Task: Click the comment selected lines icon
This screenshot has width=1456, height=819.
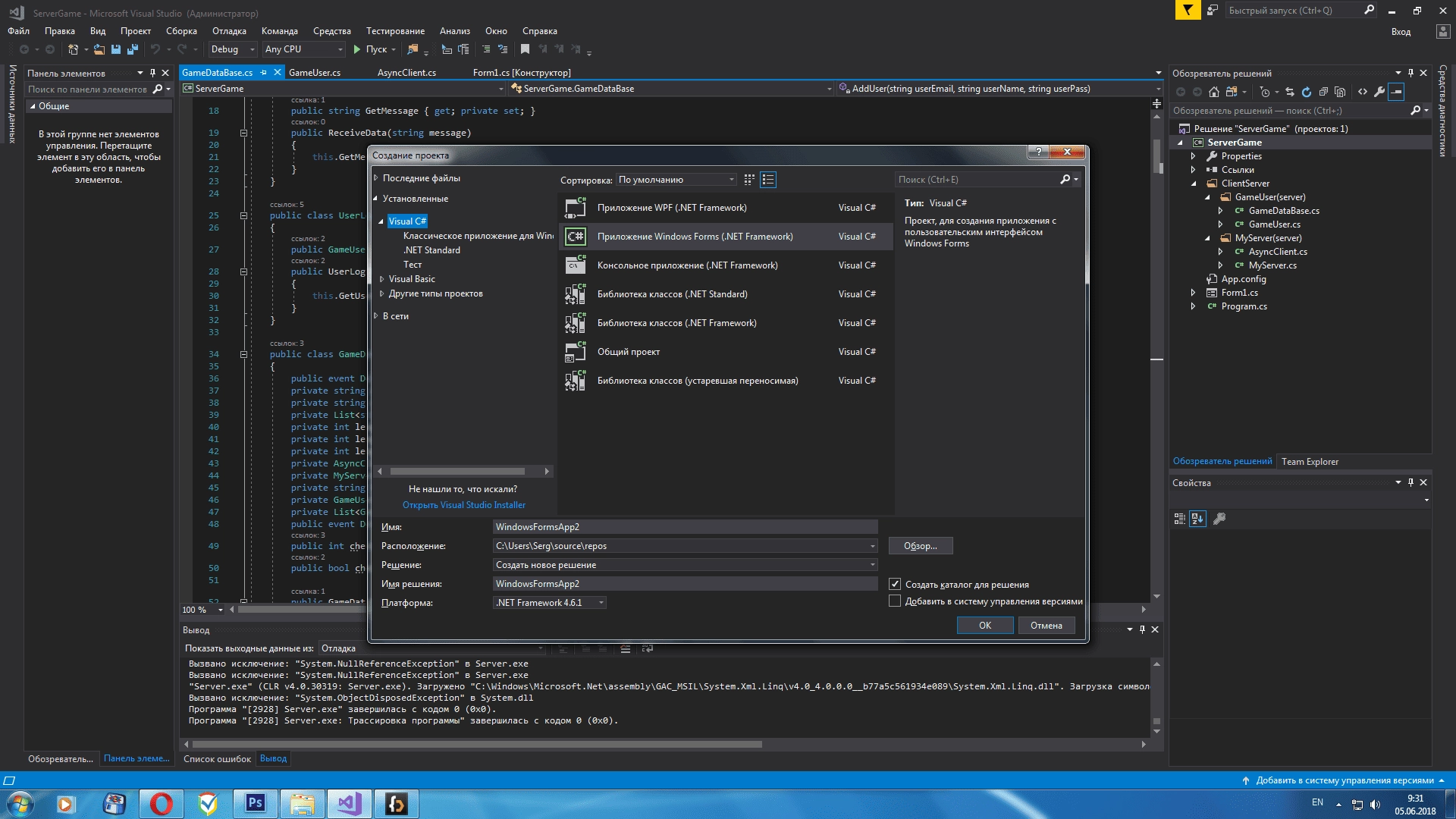Action: point(486,49)
